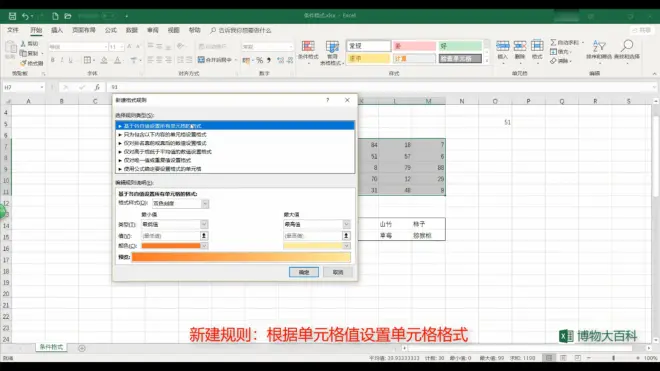Expand cell styles gallery more arrow
Screen dimensions: 660x371
487,61
